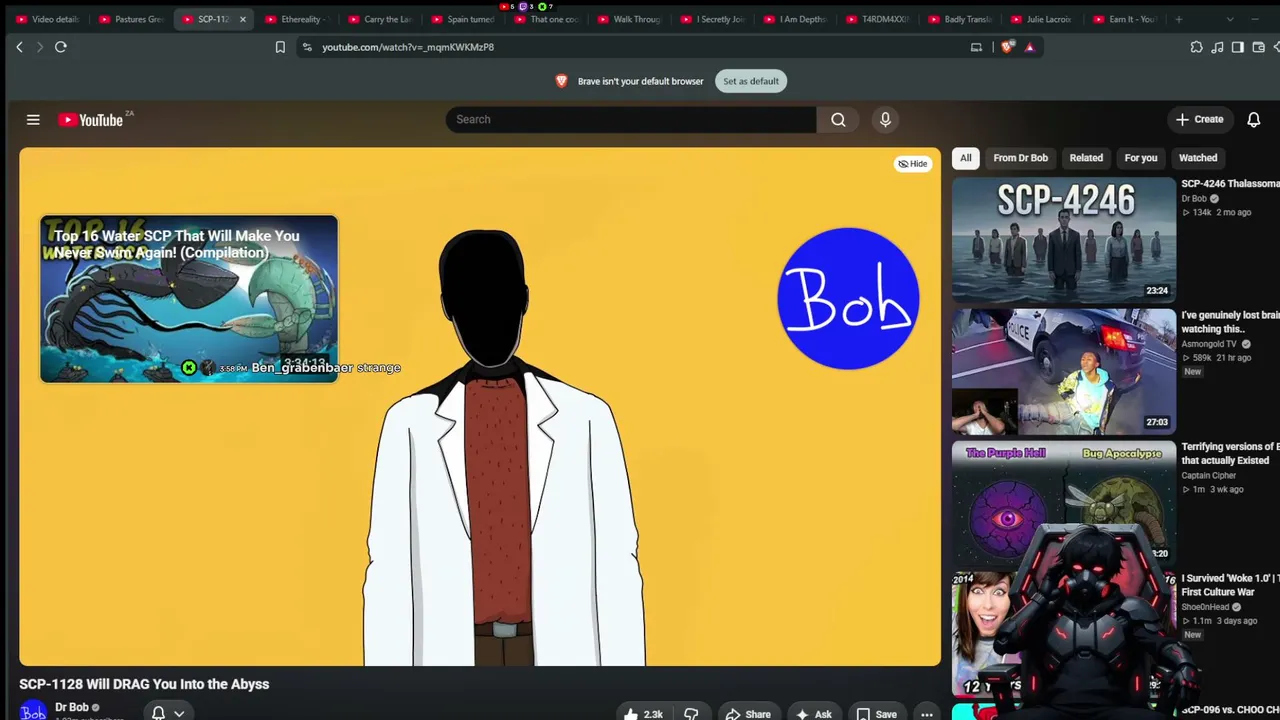The height and width of the screenshot is (720, 1280).
Task: Open a new browser tab
Action: click(1178, 19)
